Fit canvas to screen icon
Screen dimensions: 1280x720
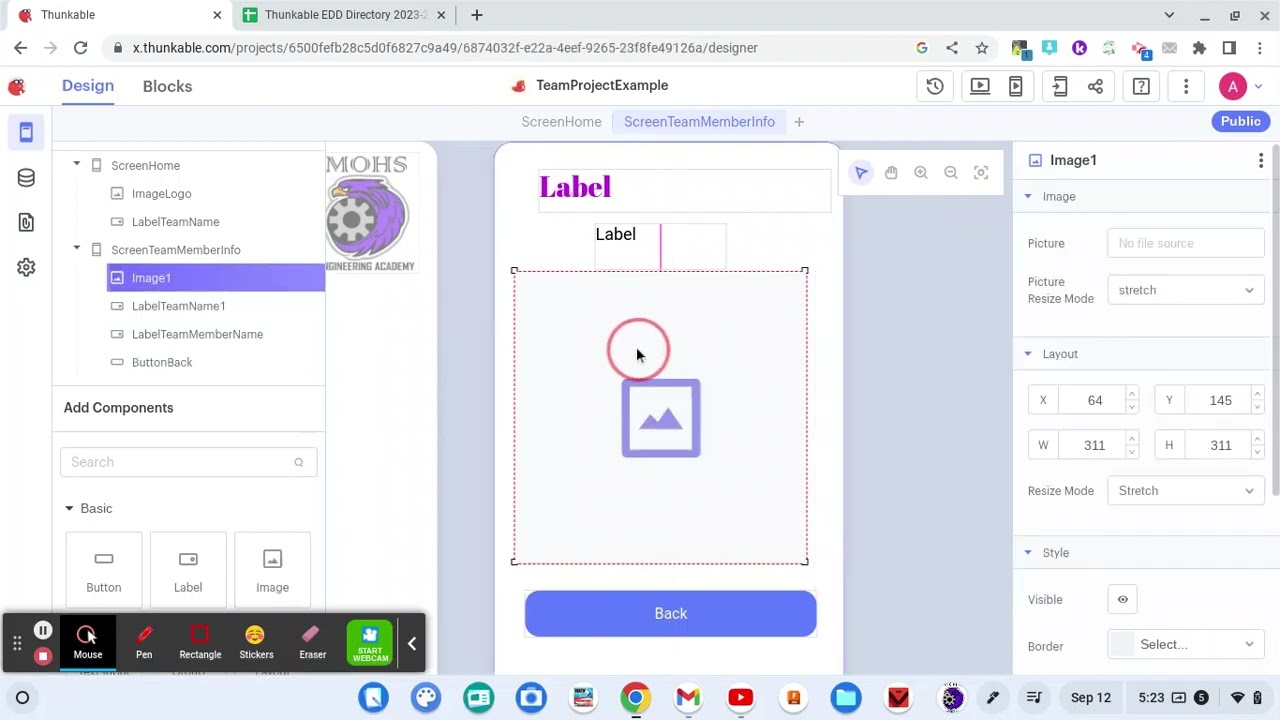(981, 173)
